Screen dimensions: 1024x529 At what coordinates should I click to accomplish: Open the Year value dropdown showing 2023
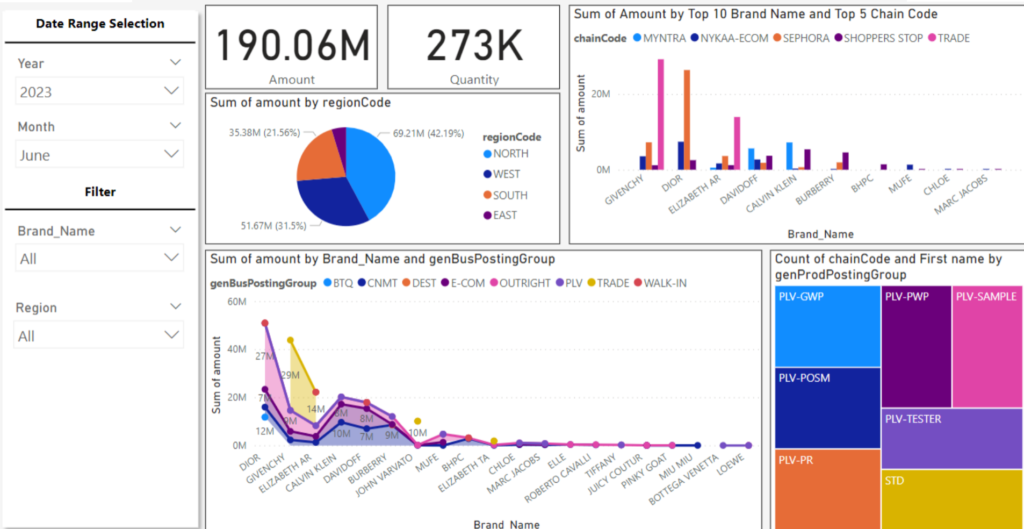[99, 91]
